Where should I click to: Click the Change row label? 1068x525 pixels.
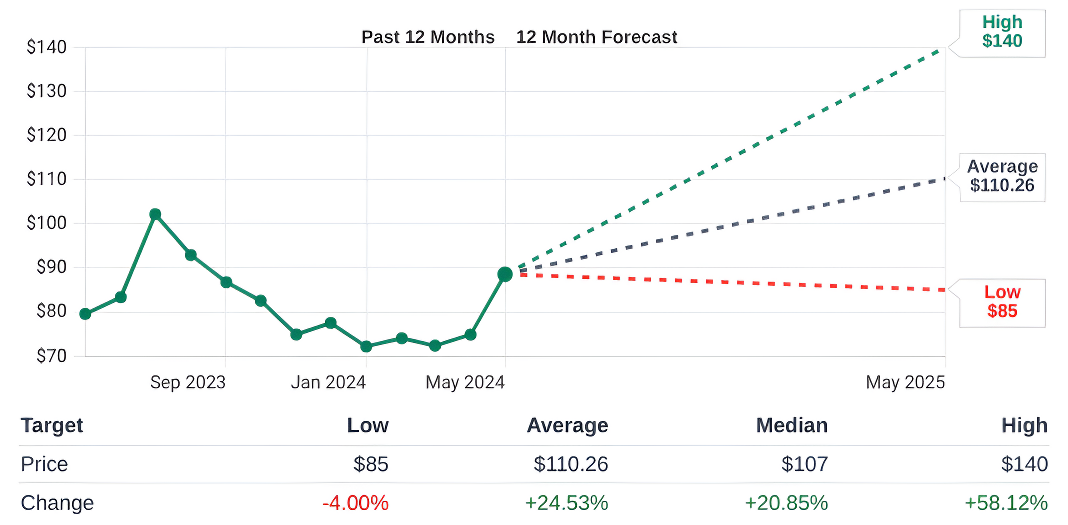click(x=57, y=503)
